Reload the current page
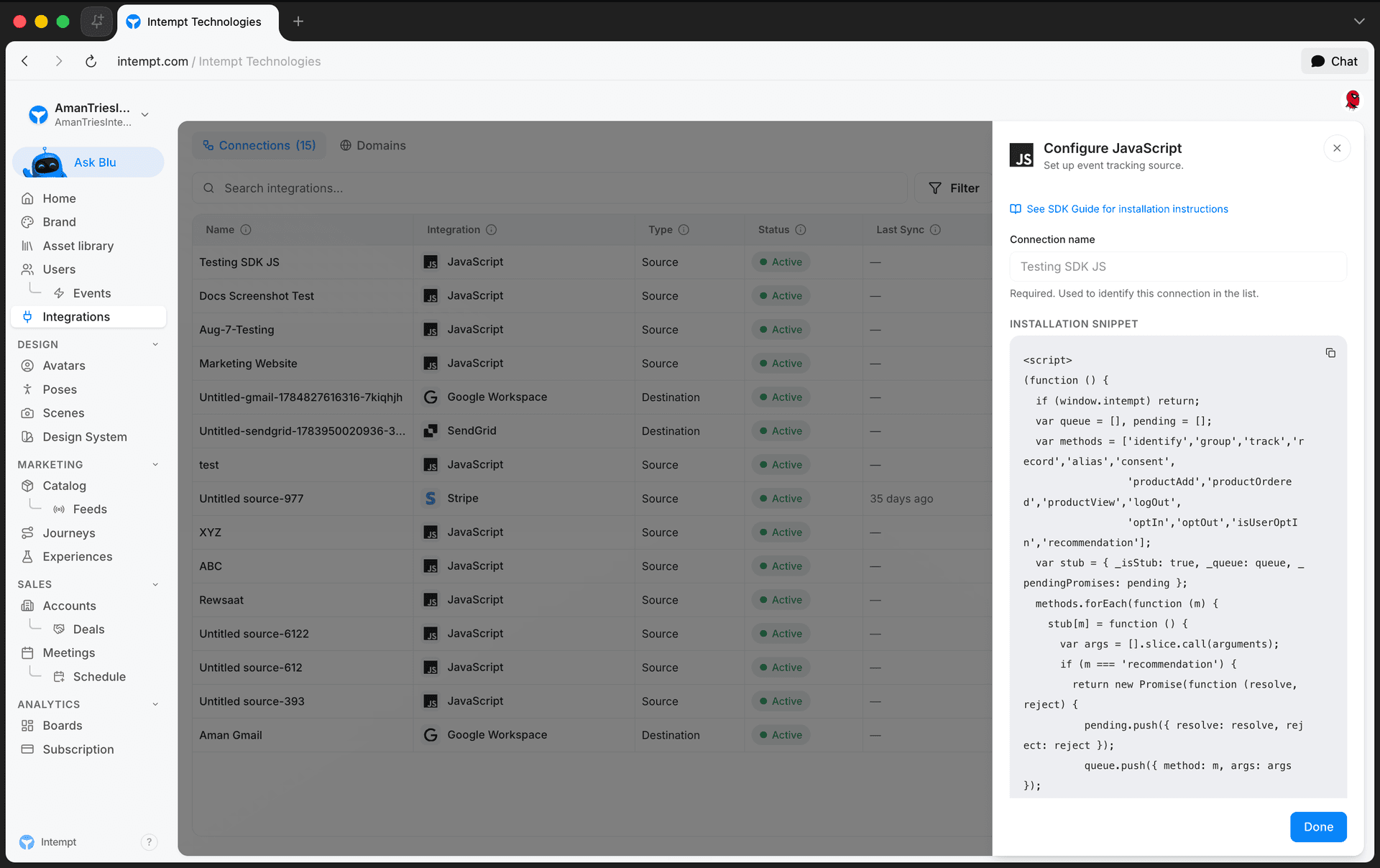 coord(91,61)
